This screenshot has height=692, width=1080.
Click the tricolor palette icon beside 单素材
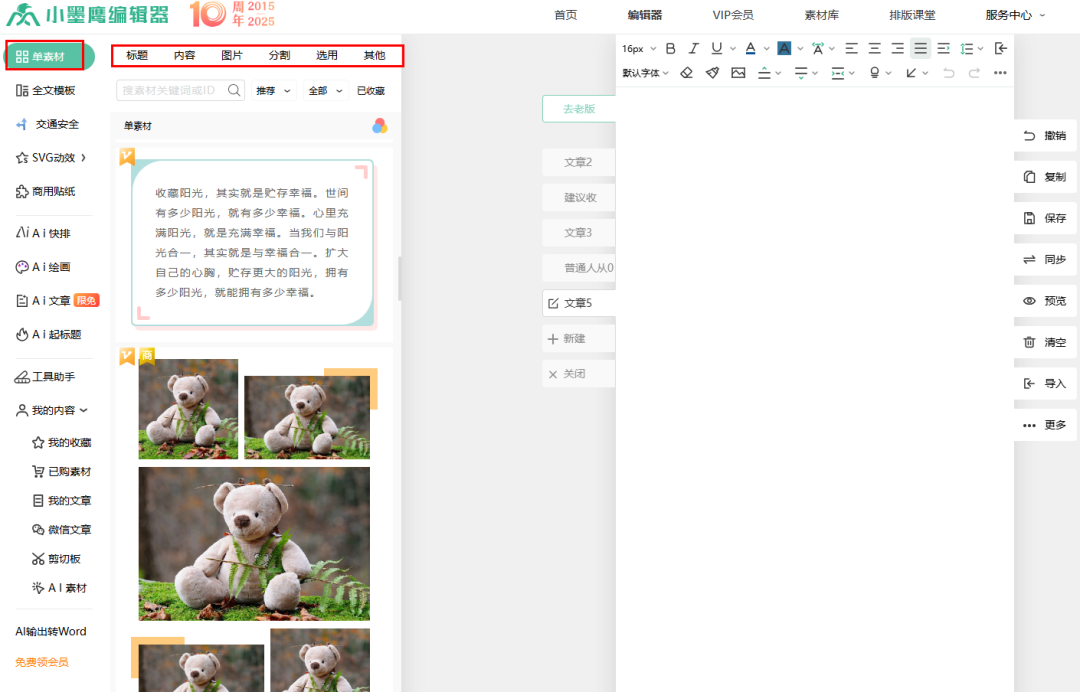pos(380,126)
